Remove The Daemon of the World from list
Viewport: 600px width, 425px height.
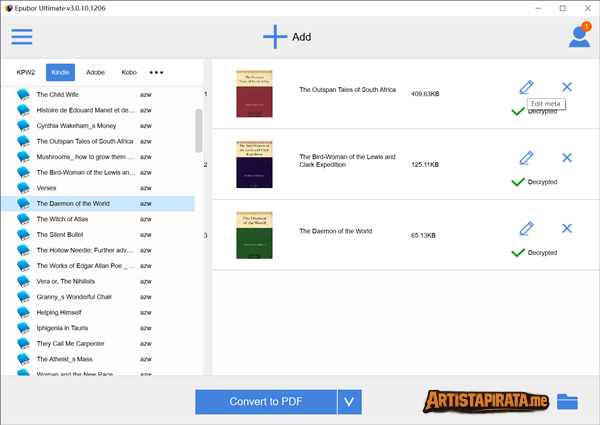[567, 228]
